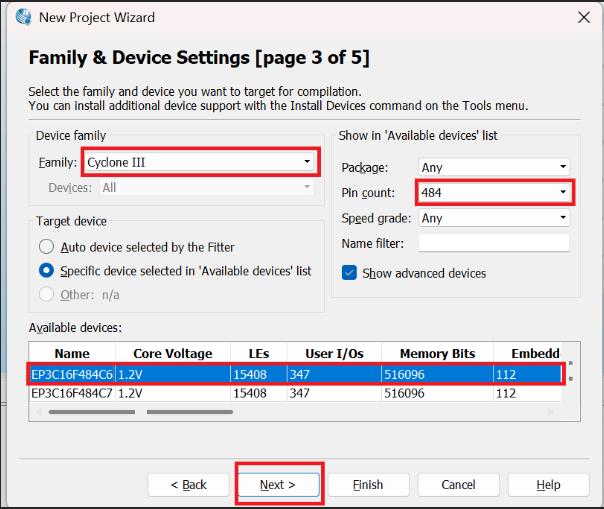
Task: Open the Family dropdown showing Cyclone III
Action: pos(200,162)
